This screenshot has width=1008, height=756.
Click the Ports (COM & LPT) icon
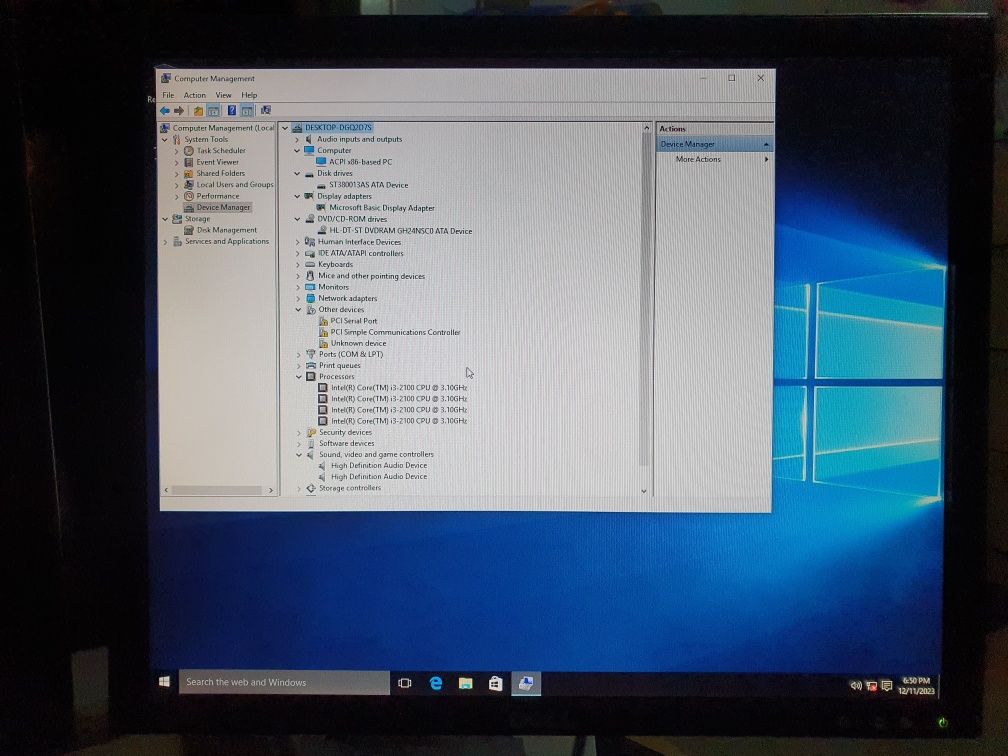tap(311, 354)
